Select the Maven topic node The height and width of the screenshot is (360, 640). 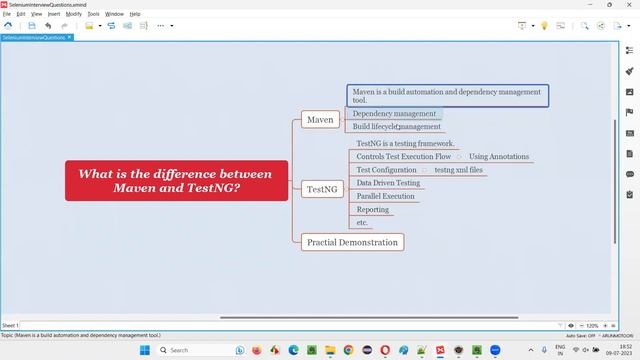(320, 120)
